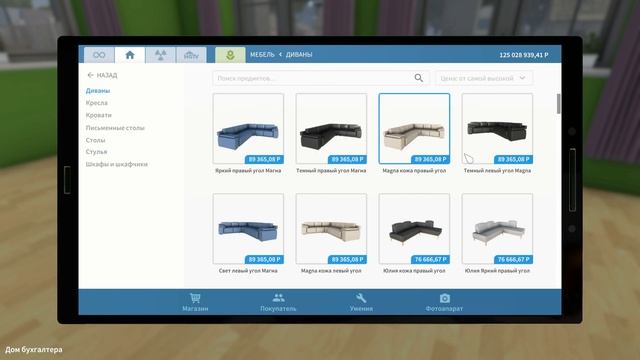The height and width of the screenshot is (360, 640).
Task: Click the ДИВАНЫ breadcrumb label
Action: click(x=299, y=54)
